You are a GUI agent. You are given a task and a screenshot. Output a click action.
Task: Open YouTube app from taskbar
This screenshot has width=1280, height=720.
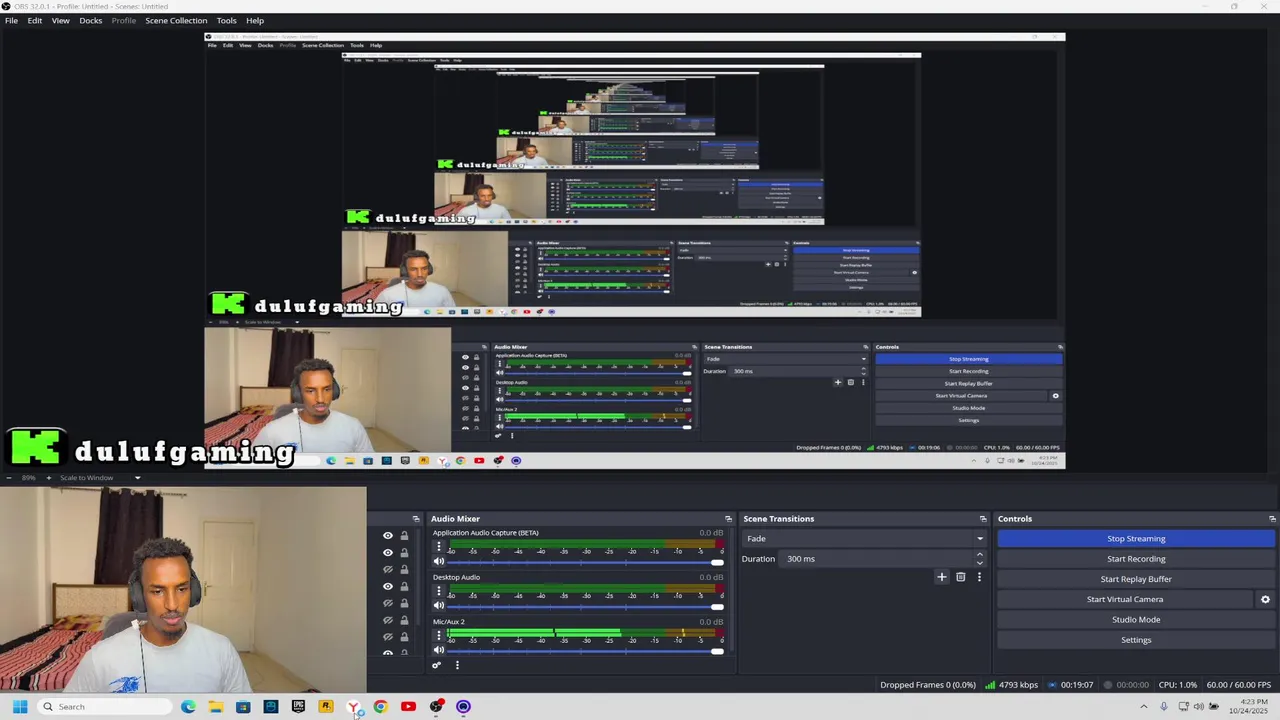coord(408,707)
